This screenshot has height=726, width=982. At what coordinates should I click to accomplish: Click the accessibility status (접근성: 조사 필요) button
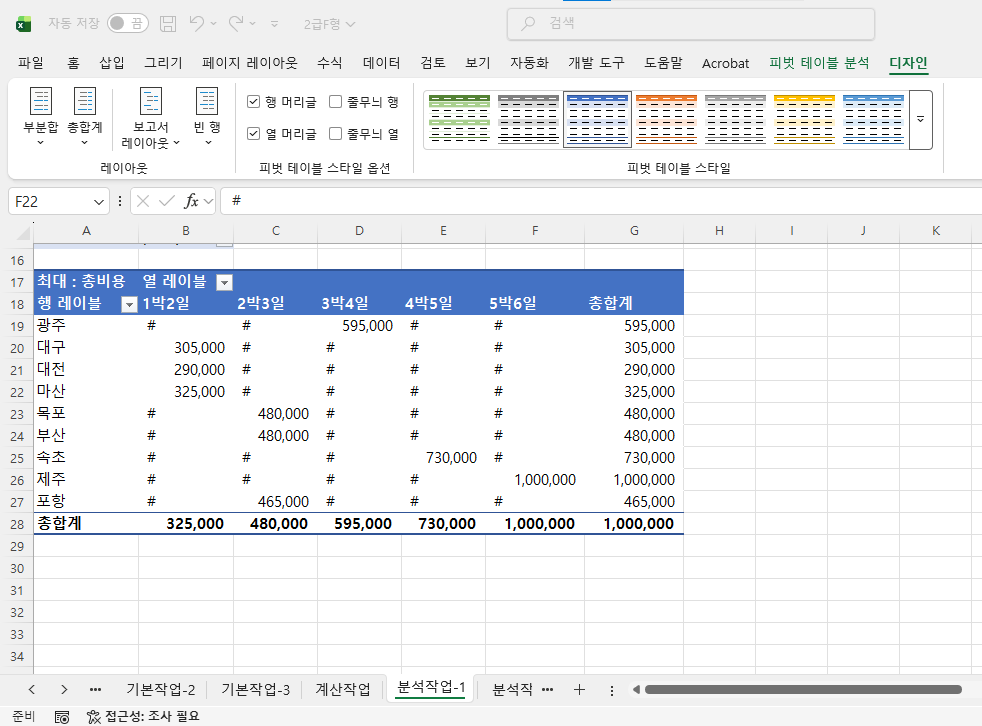(x=143, y=716)
